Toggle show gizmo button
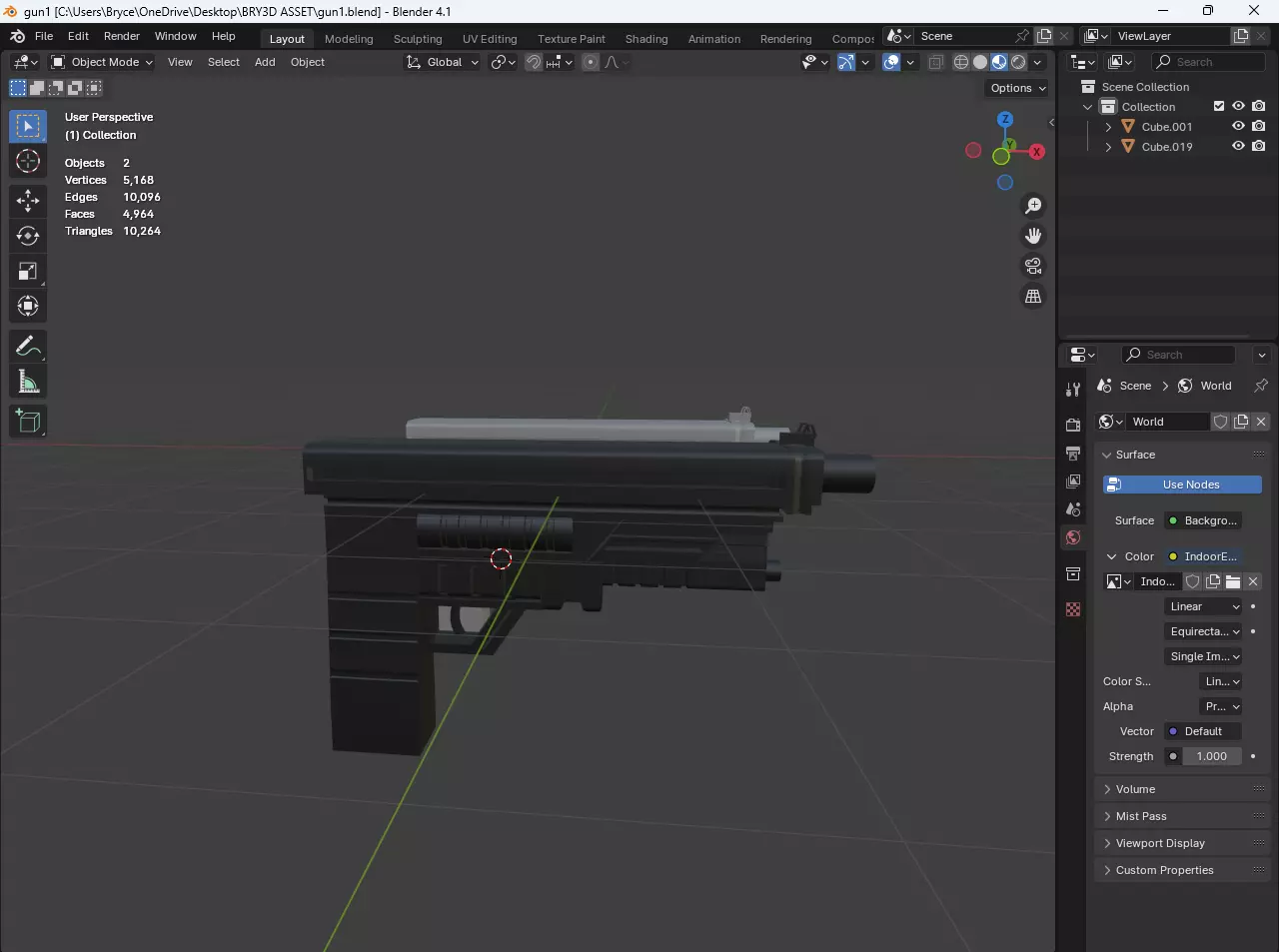 pos(846,62)
